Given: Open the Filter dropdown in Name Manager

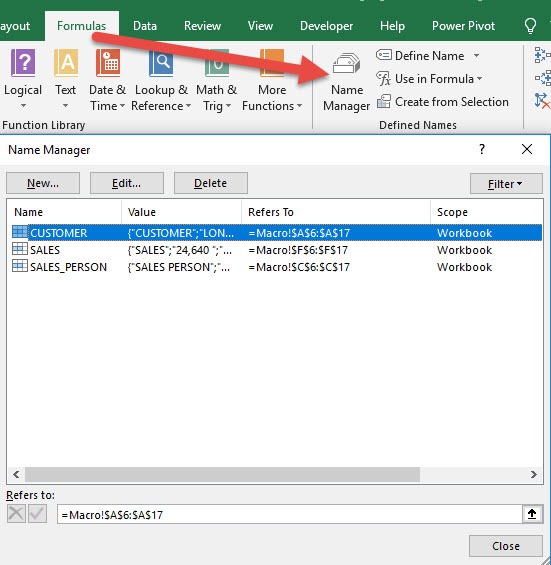Looking at the screenshot, I should (x=506, y=183).
